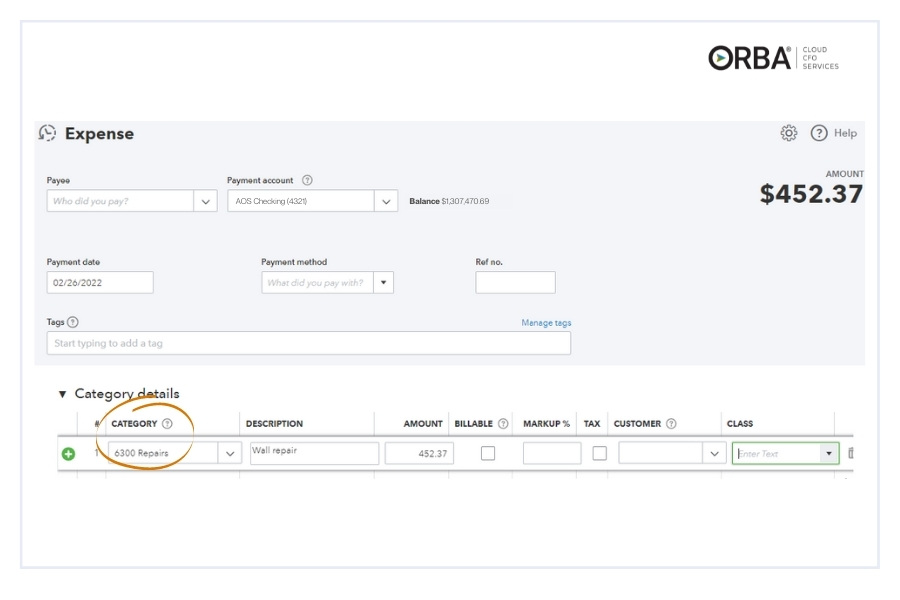The width and height of the screenshot is (900, 600).
Task: Click the Ref no. input field
Action: [x=515, y=283]
